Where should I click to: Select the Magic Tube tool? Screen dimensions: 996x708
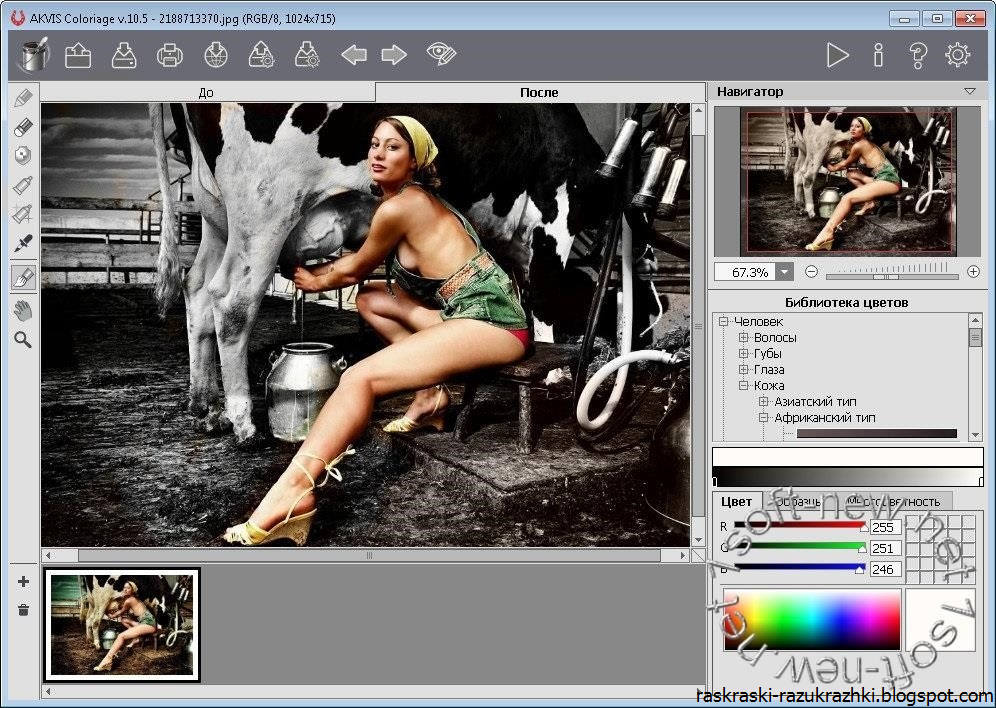(x=23, y=214)
